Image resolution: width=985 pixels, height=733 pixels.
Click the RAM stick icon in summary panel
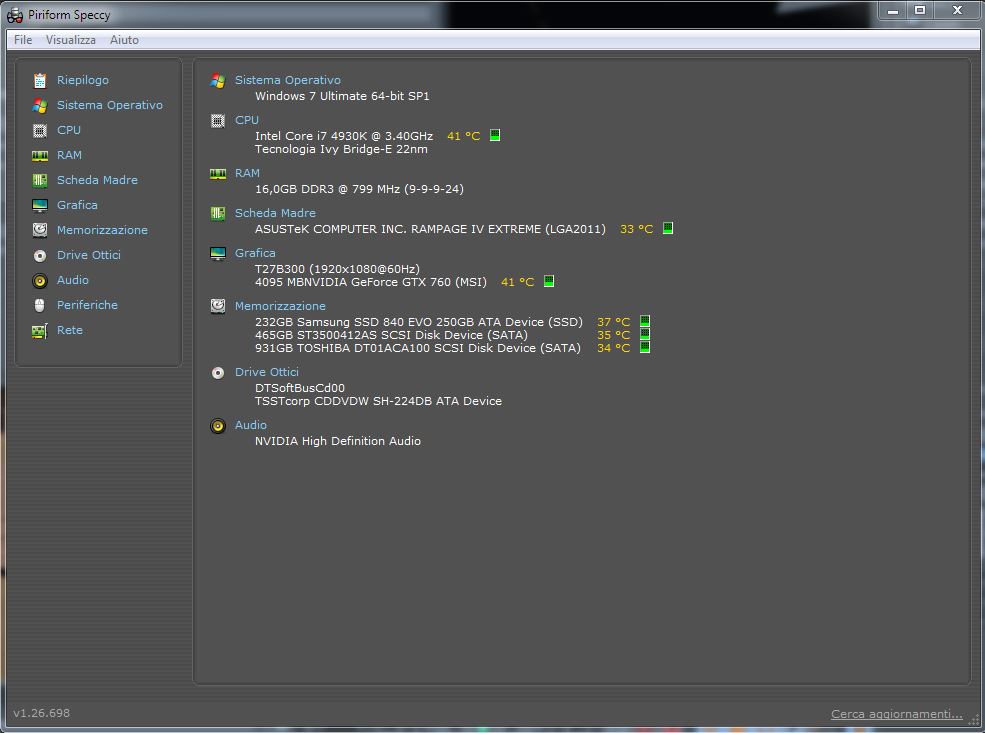point(218,173)
